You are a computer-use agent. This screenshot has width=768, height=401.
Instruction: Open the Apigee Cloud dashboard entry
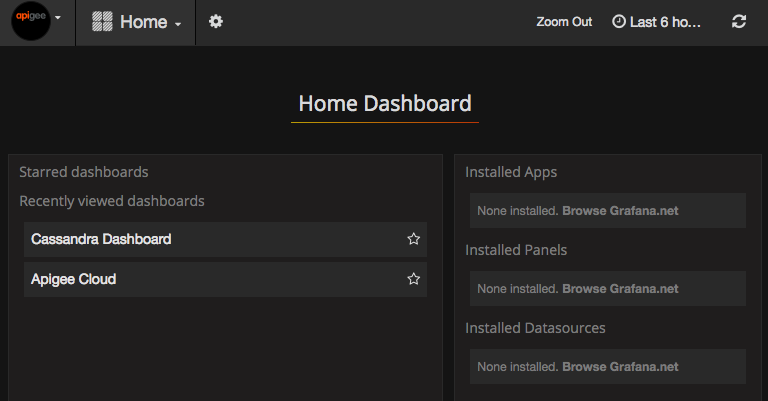pyautogui.click(x=74, y=280)
